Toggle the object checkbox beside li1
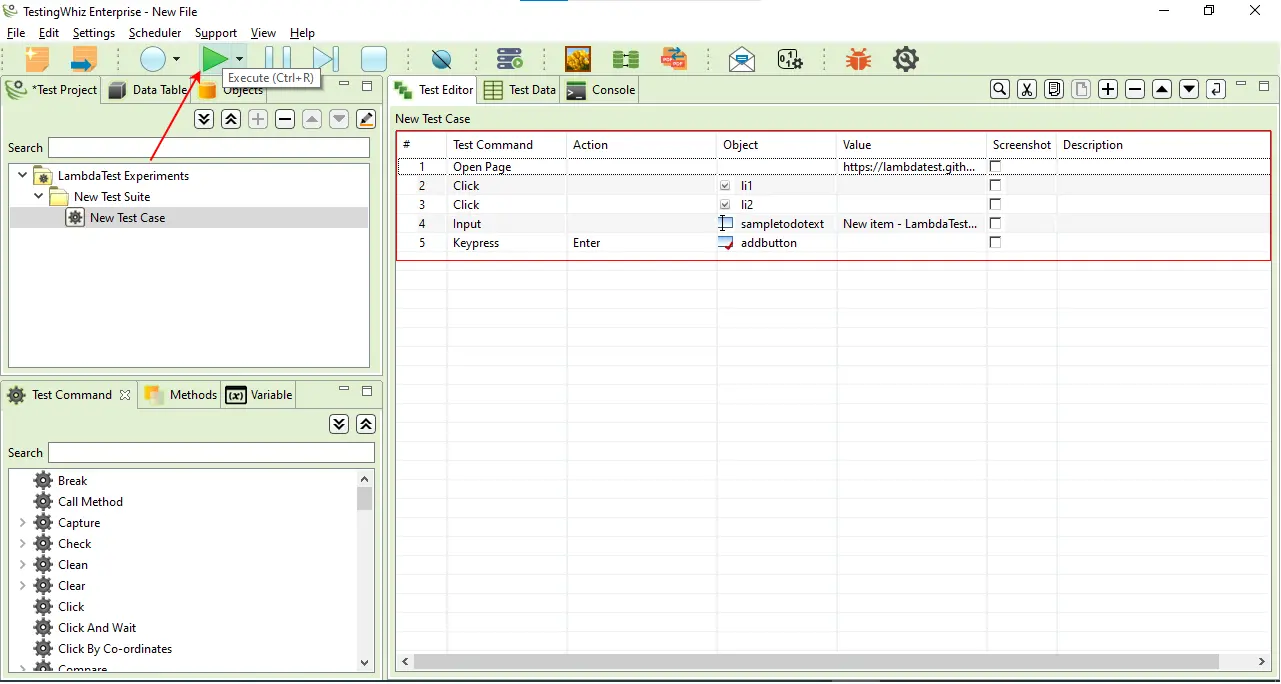1281x684 pixels. tap(725, 185)
